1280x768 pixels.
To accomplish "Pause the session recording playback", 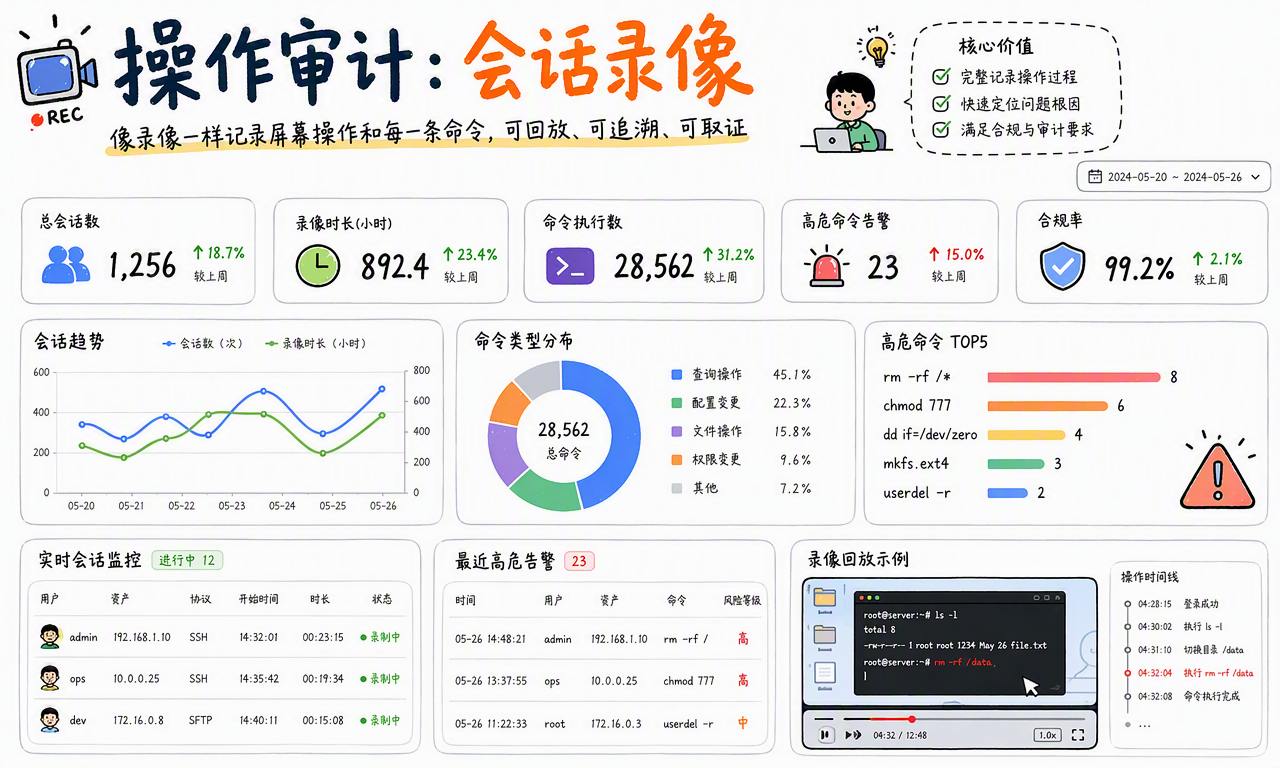I will [825, 735].
